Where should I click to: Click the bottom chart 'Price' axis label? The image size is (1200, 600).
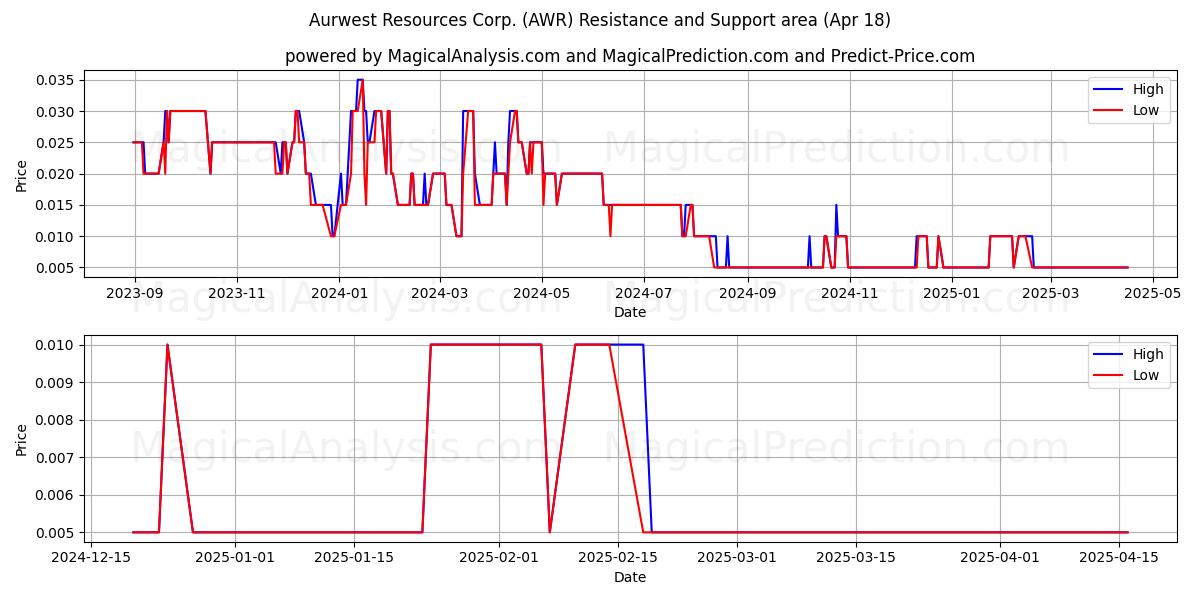coord(22,438)
